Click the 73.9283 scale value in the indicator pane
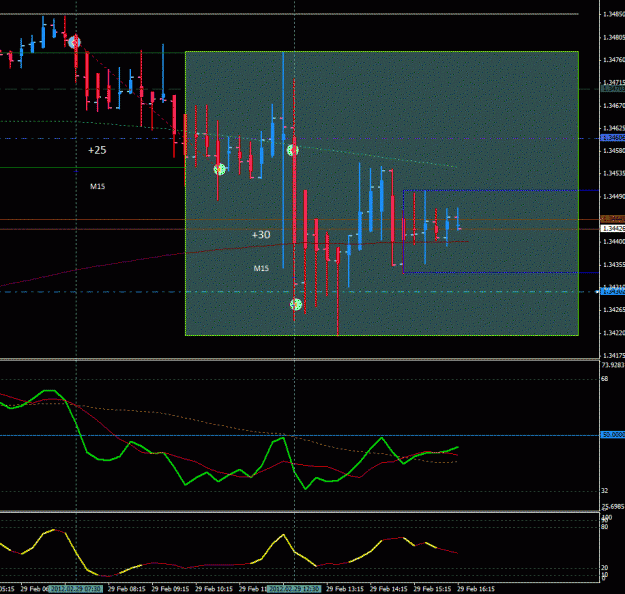This screenshot has height=594, width=625. point(613,365)
